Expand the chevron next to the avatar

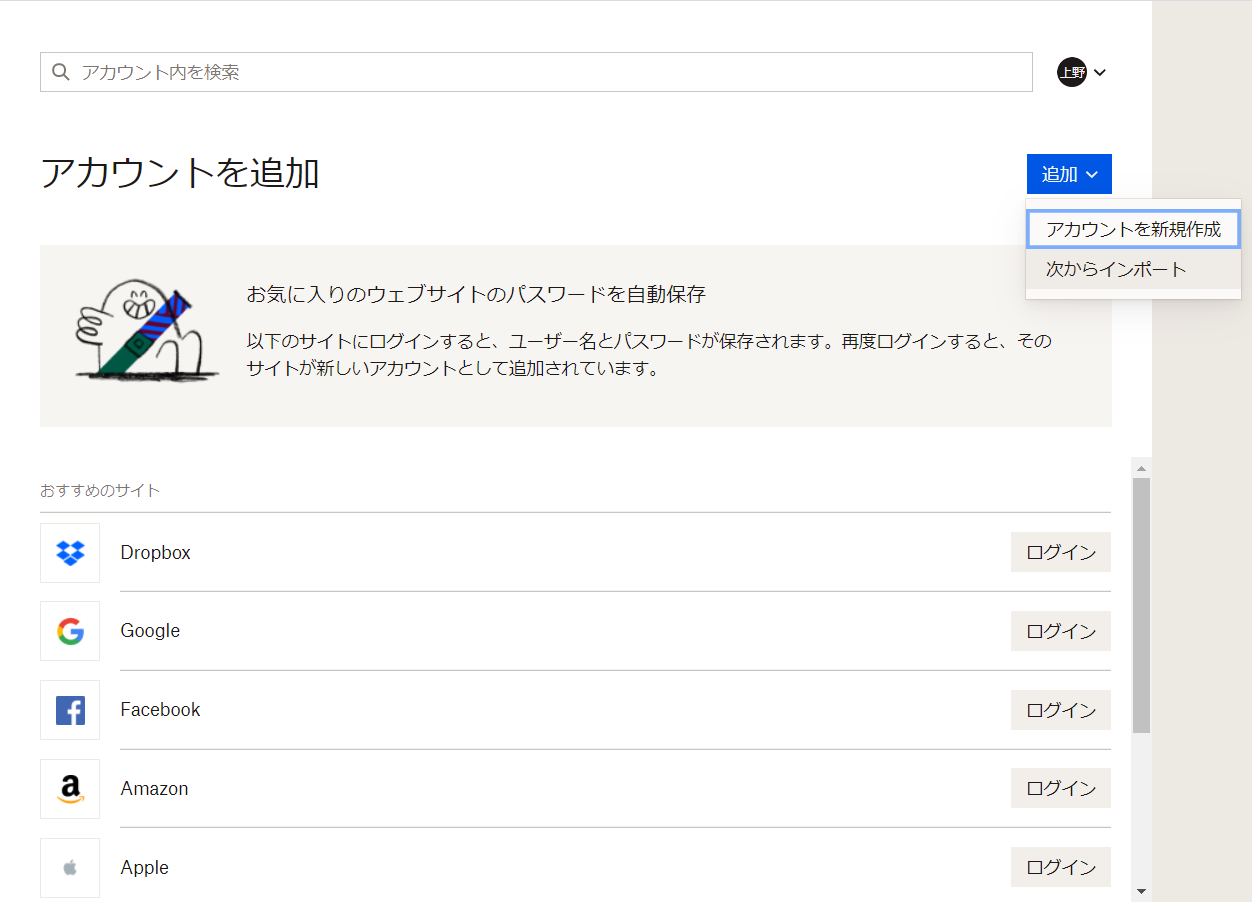click(1100, 72)
